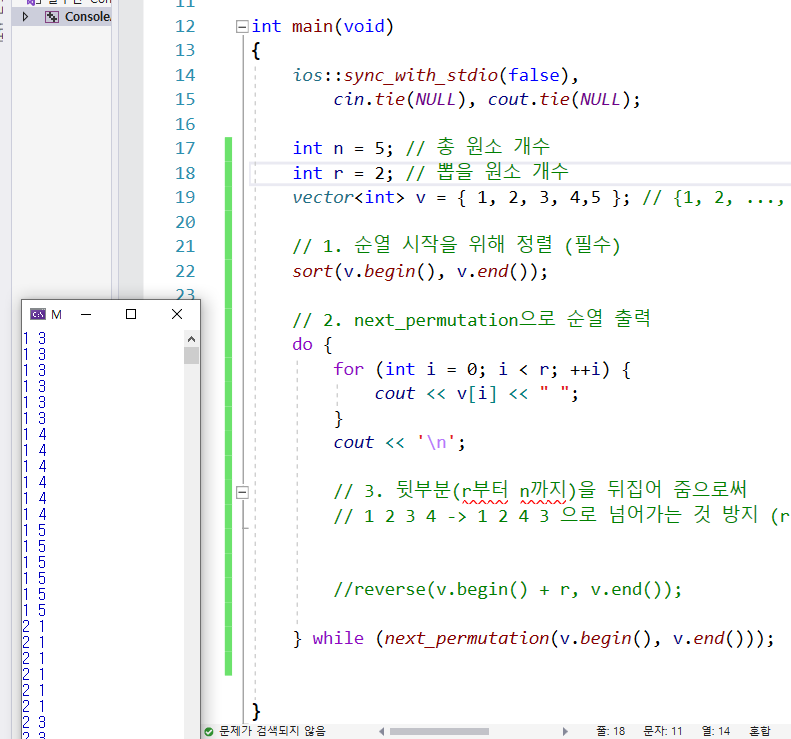This screenshot has width=791, height=739.
Task: Click the 'int n = 5;' declaration
Action: tap(343, 148)
